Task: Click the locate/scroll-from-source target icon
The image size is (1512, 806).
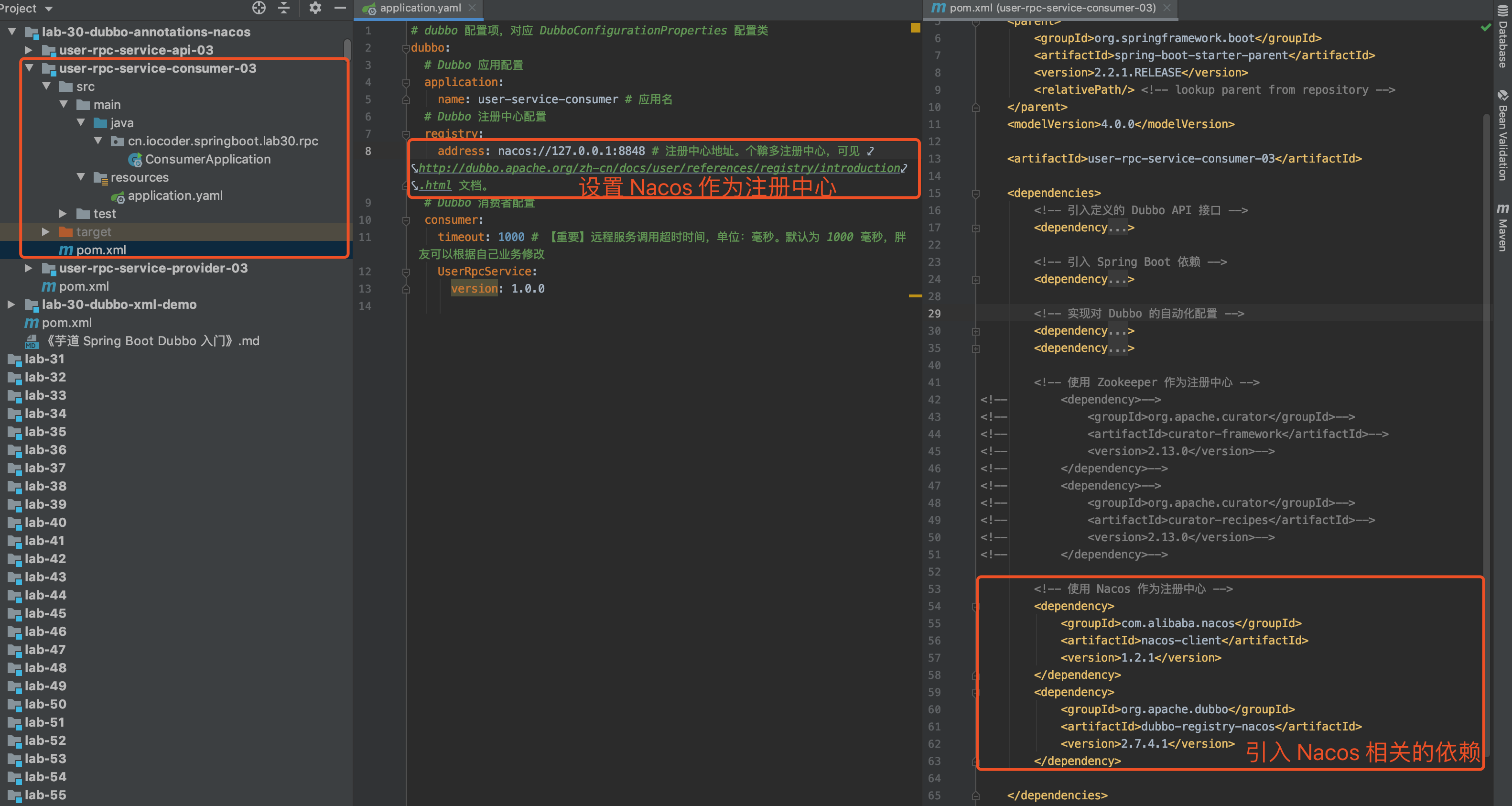Action: [259, 8]
